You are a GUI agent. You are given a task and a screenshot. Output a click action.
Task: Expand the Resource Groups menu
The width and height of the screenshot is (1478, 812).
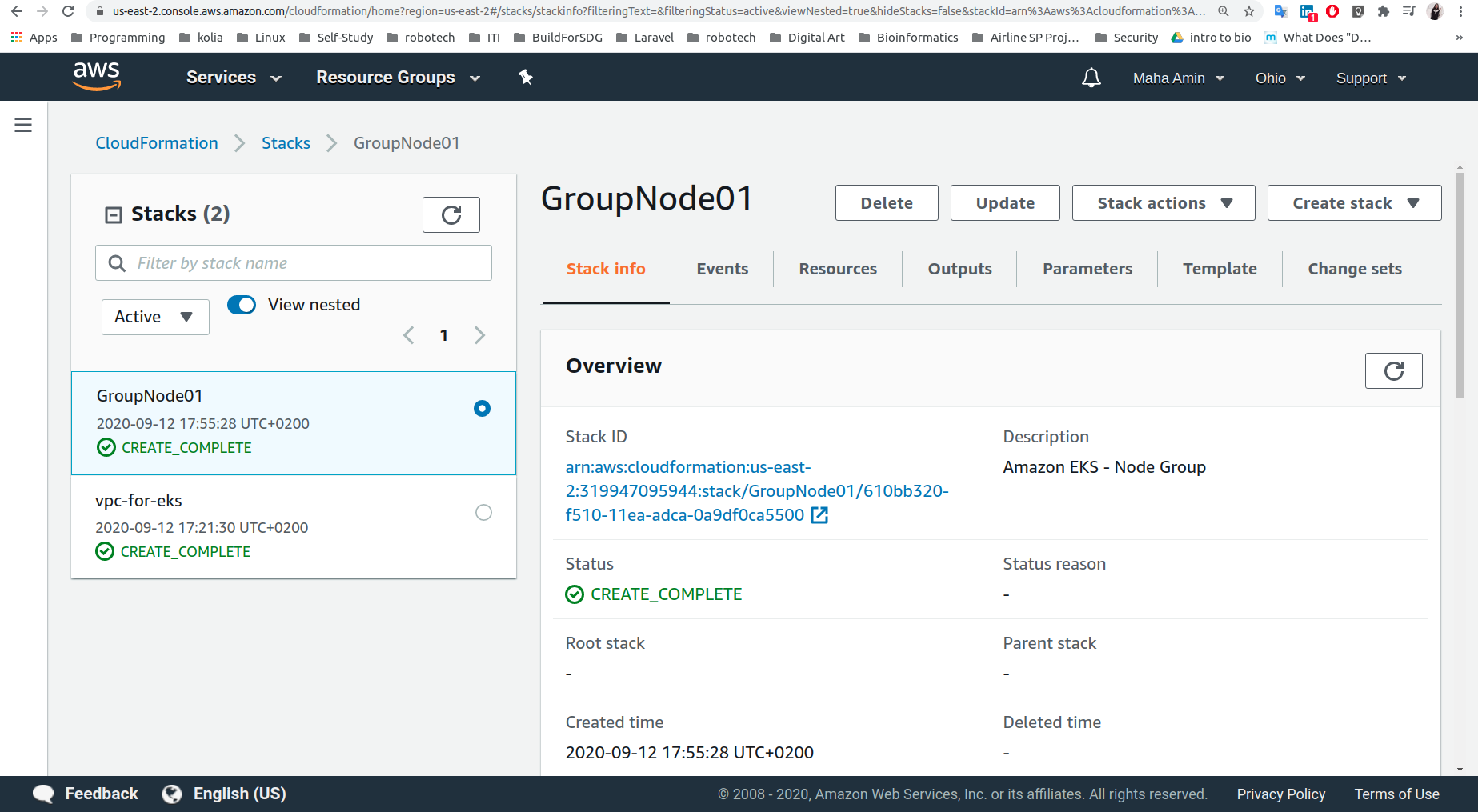398,78
